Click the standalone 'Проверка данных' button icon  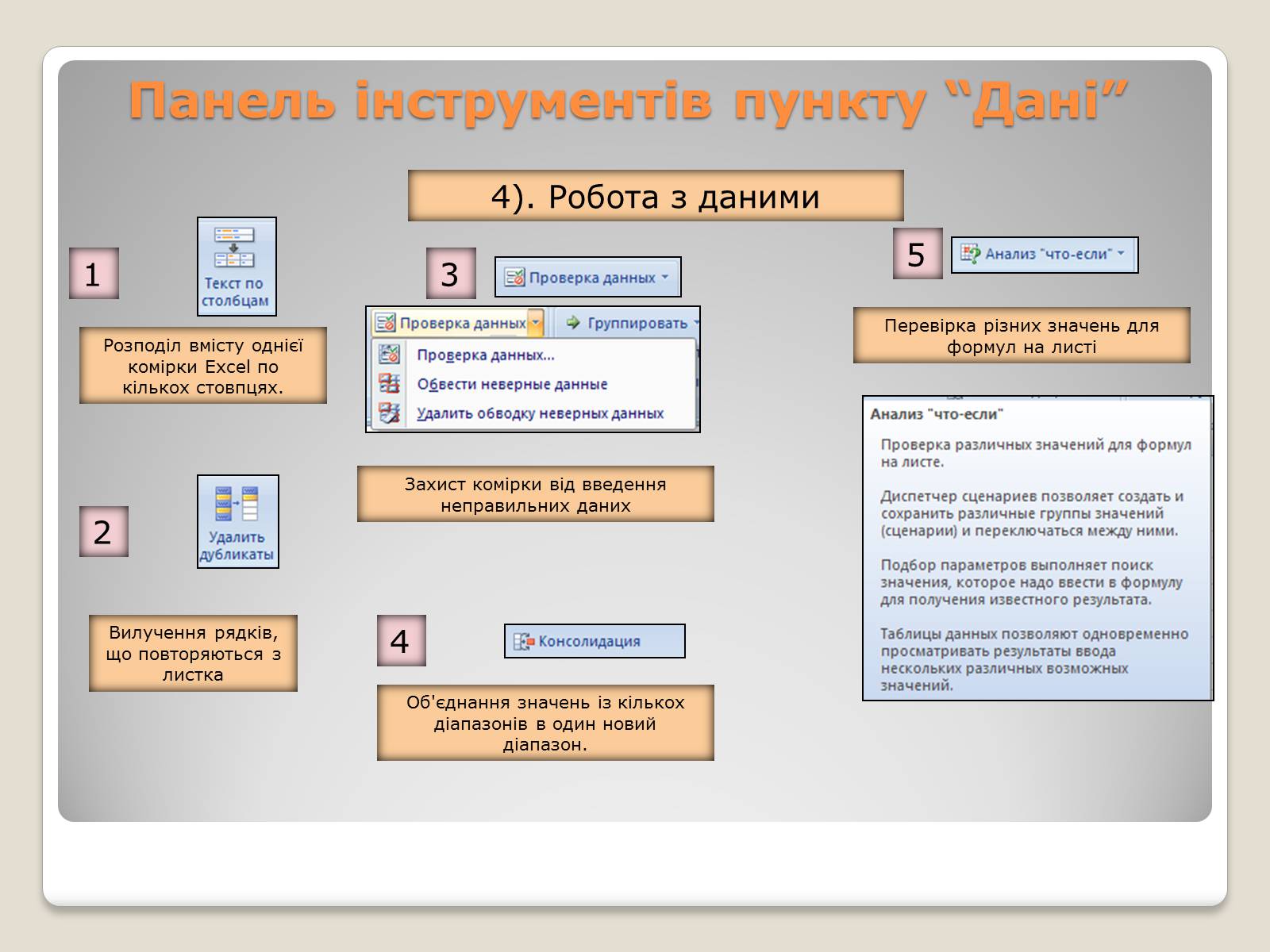pos(515,278)
